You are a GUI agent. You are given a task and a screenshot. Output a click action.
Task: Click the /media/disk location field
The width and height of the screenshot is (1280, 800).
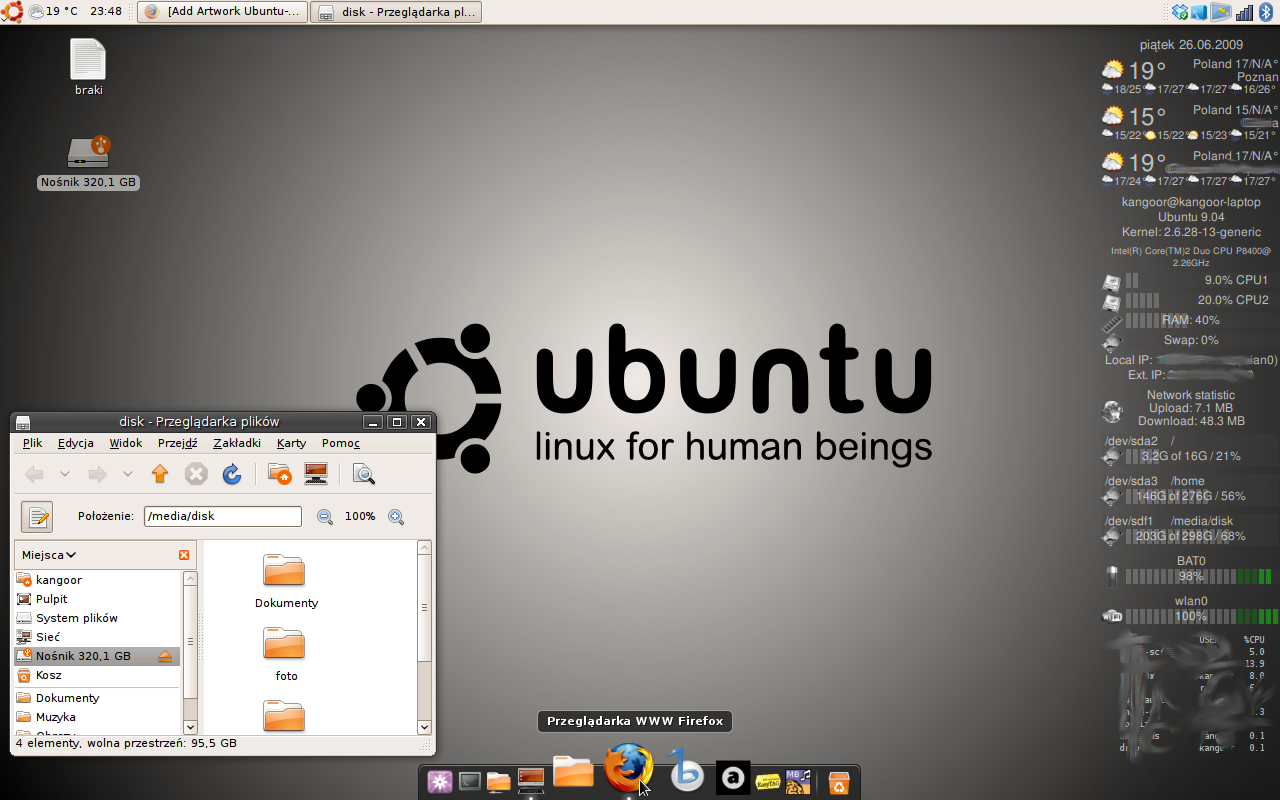click(x=223, y=516)
